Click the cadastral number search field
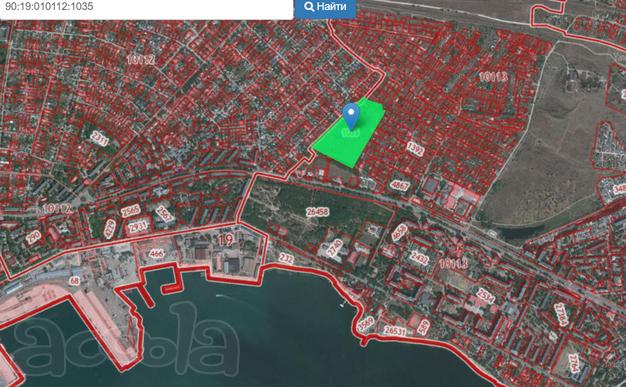626x387 pixels. [x=147, y=8]
